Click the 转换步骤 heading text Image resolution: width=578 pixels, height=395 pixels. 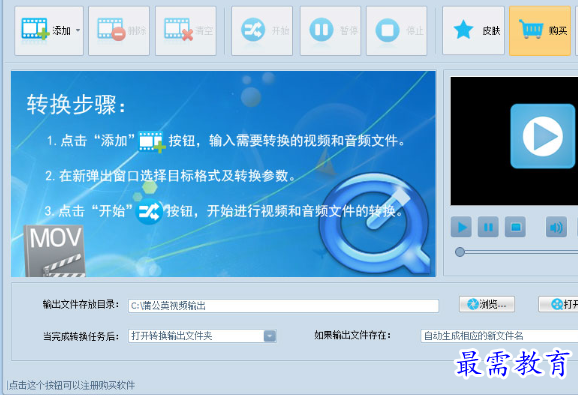coord(76,105)
